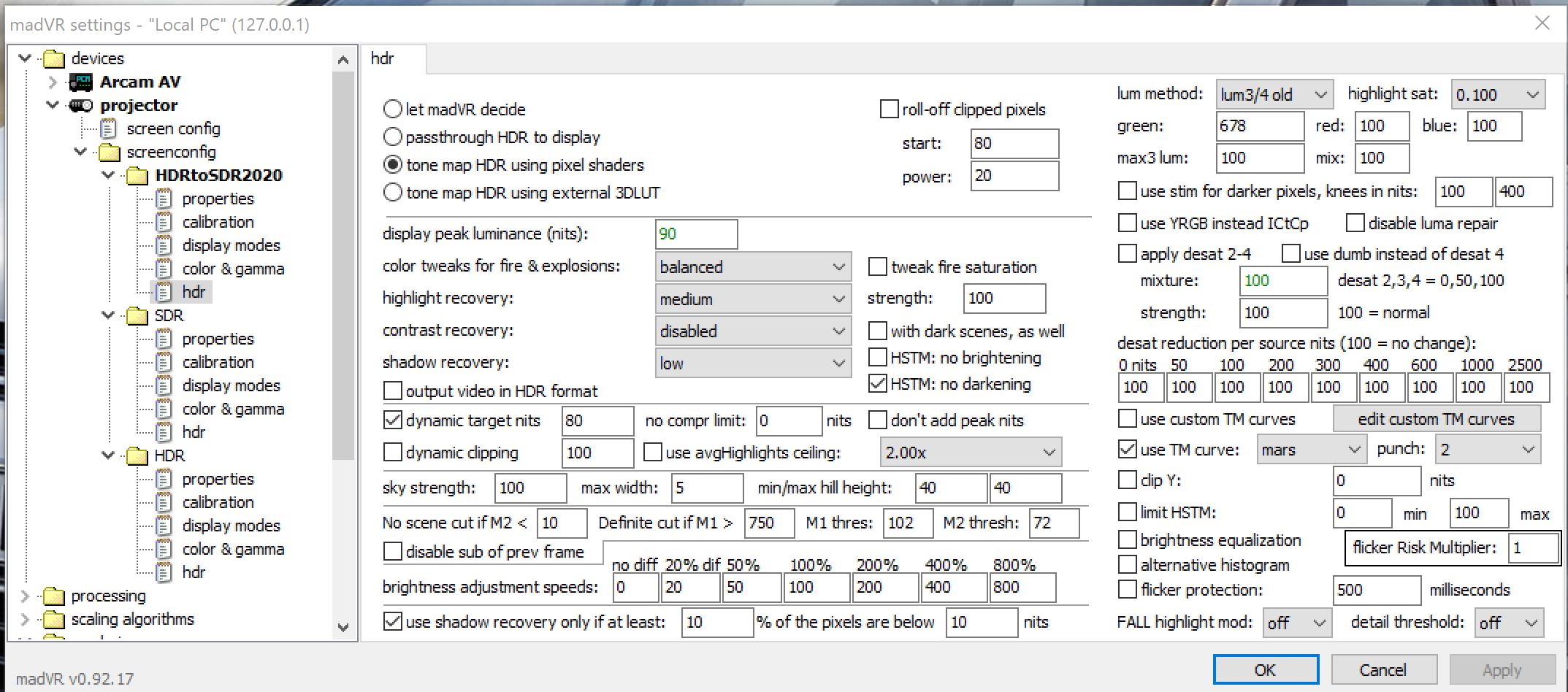Click the projector device icon
The height and width of the screenshot is (692, 1568).
pos(80,105)
